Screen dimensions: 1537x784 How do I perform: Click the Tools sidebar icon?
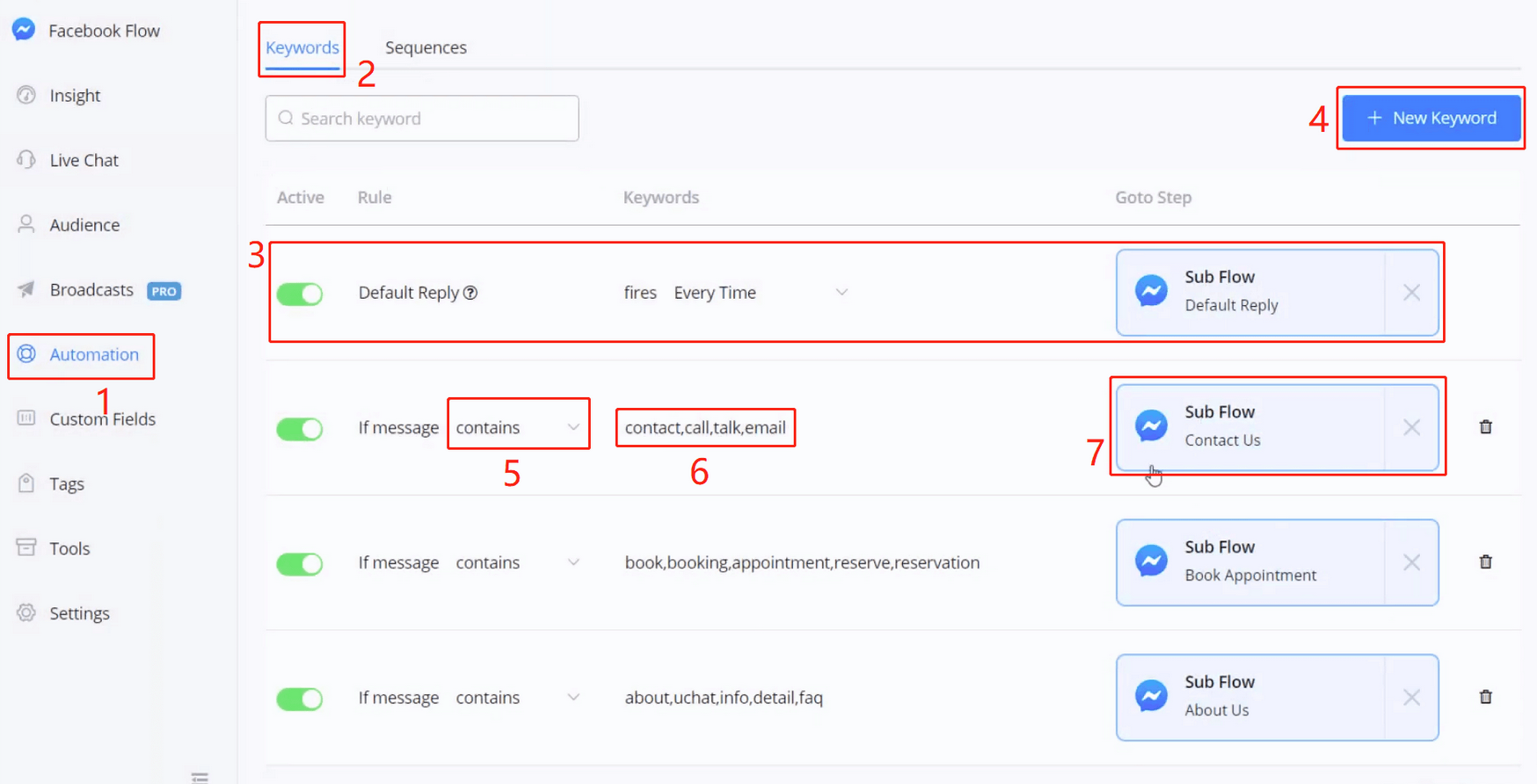point(26,548)
